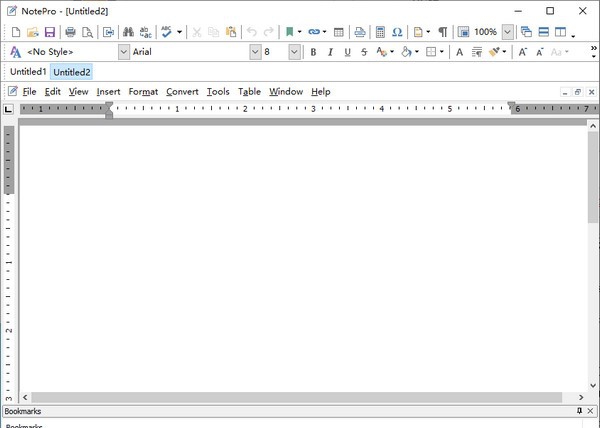
Task: Open the calculator tool icon
Action: click(380, 32)
